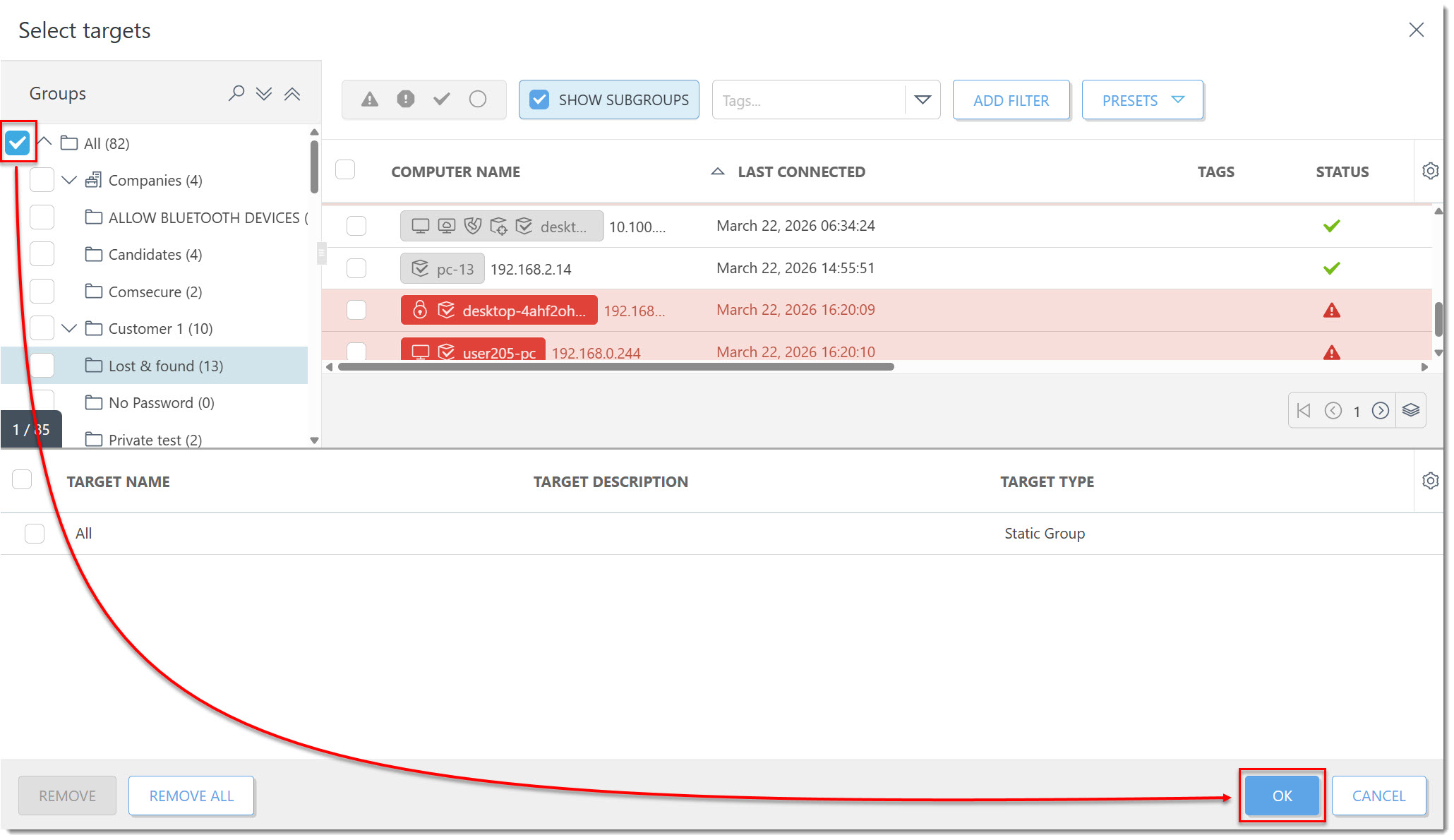The image size is (1454, 840).
Task: Check the pc-13 computer row checkbox
Action: pos(356,268)
